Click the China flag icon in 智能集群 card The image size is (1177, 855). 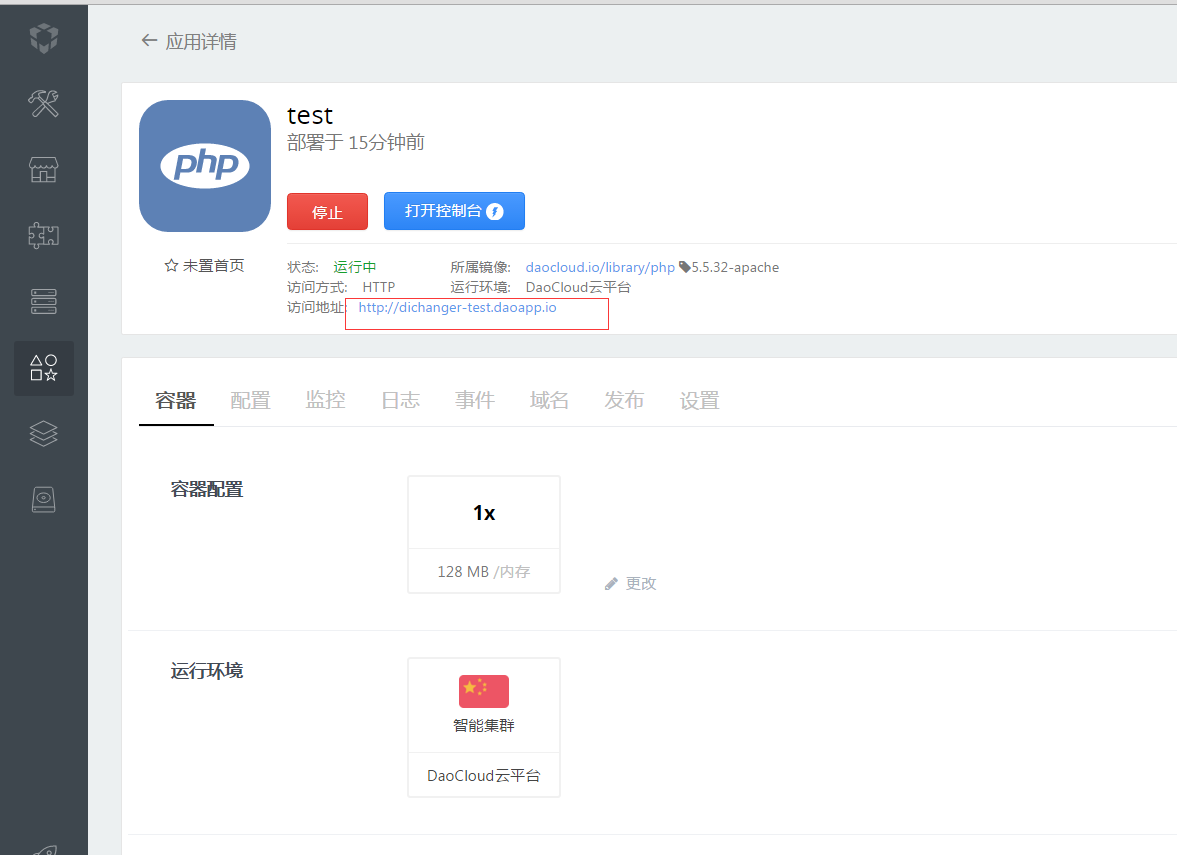484,691
